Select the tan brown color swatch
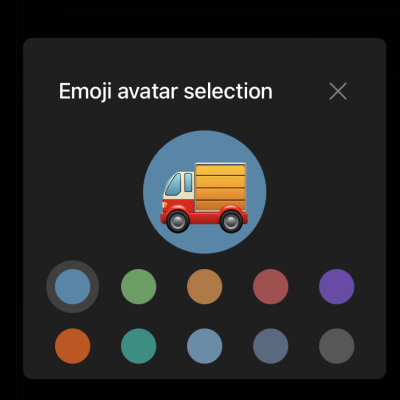 click(205, 287)
